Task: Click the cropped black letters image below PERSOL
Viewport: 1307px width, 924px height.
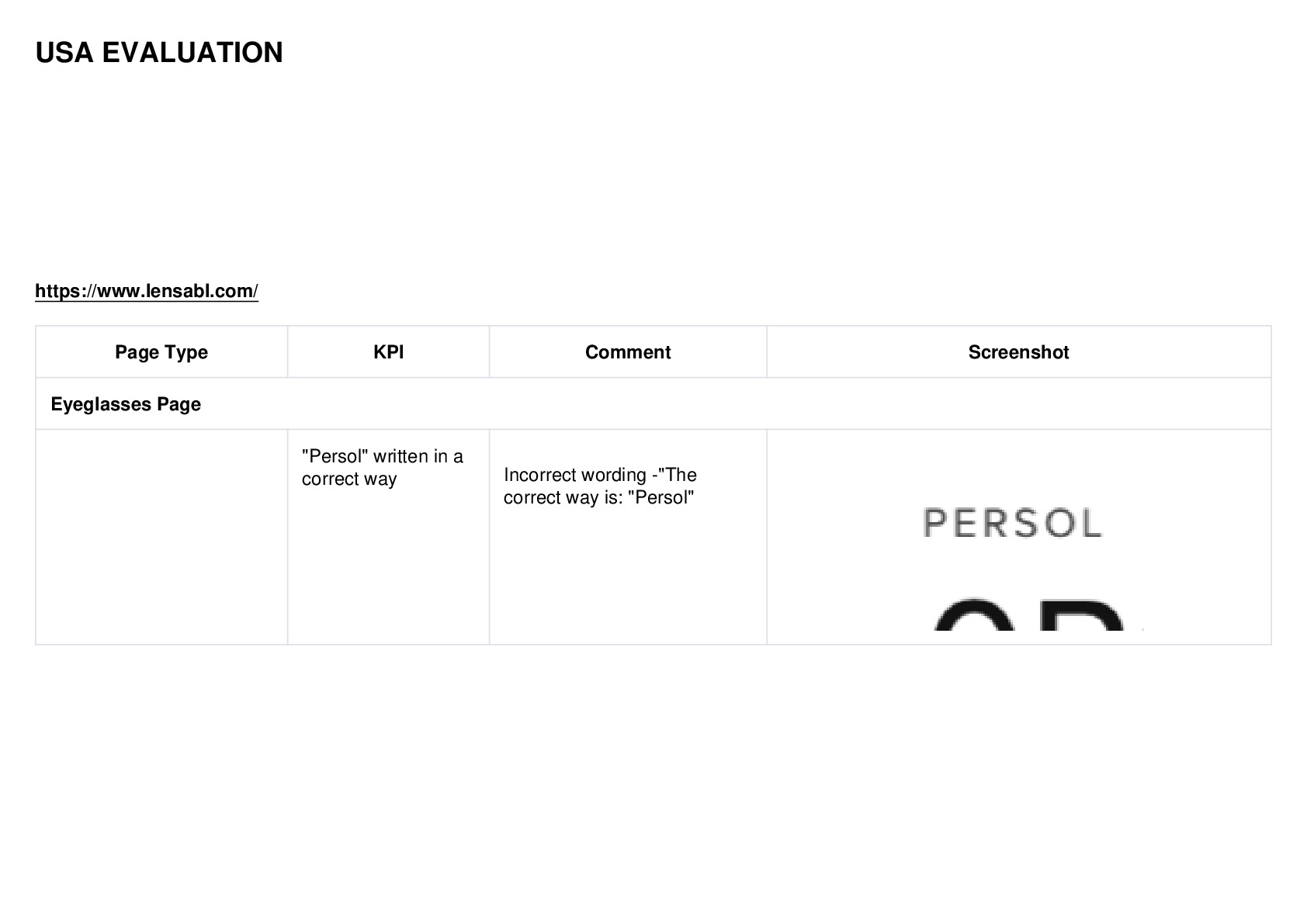Action: click(x=1032, y=614)
